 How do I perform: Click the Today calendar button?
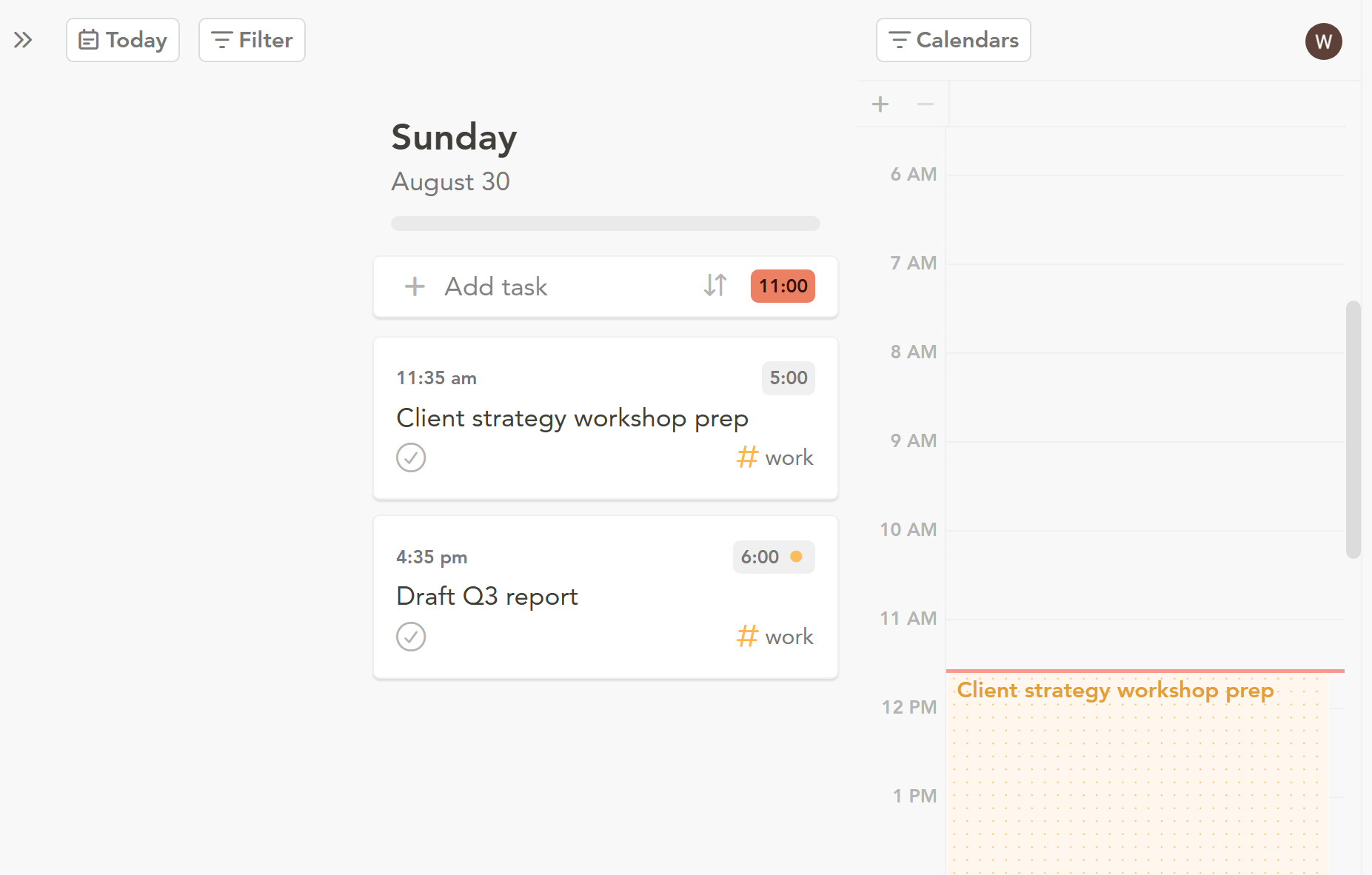click(x=123, y=40)
